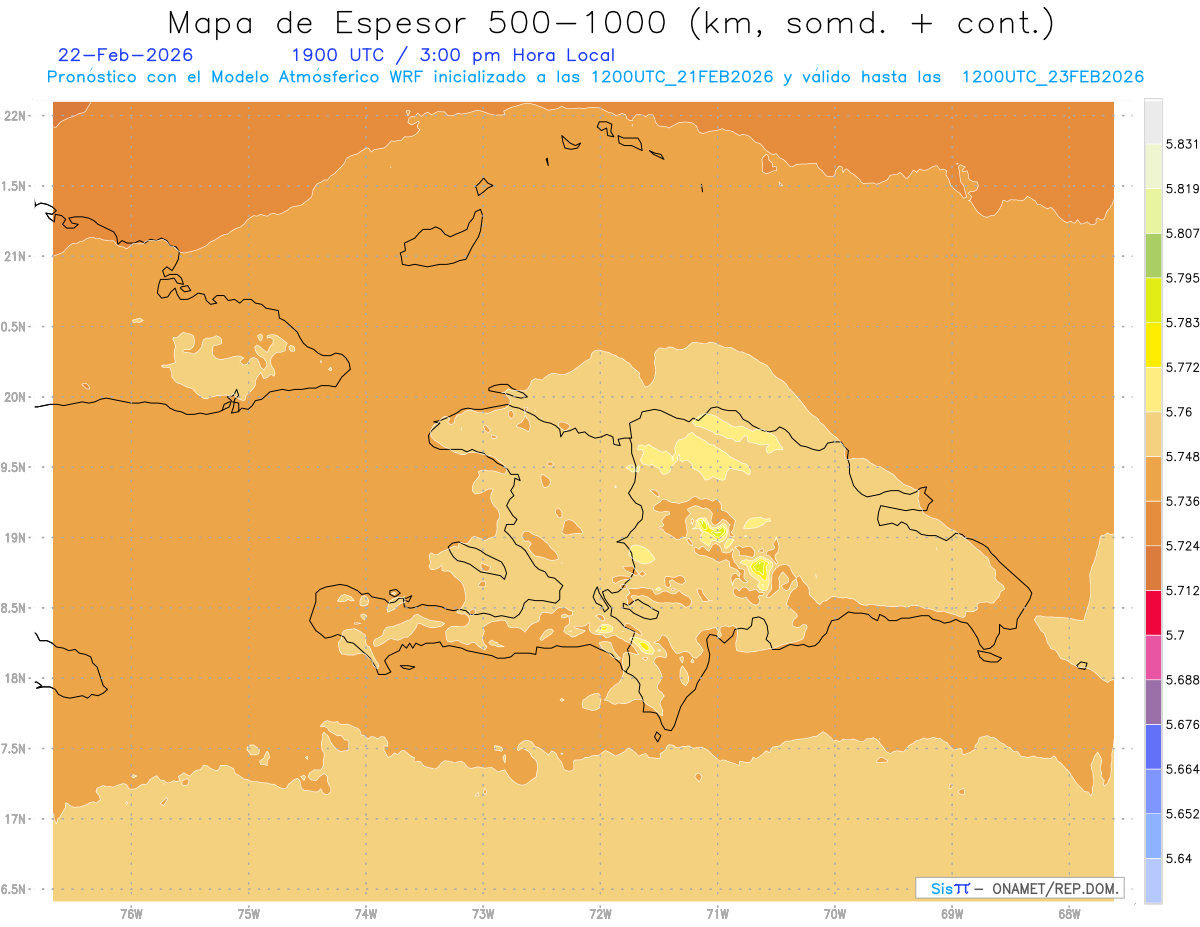Click the 71W longitude tick label
The width and height of the screenshot is (1200, 927).
pos(717,913)
